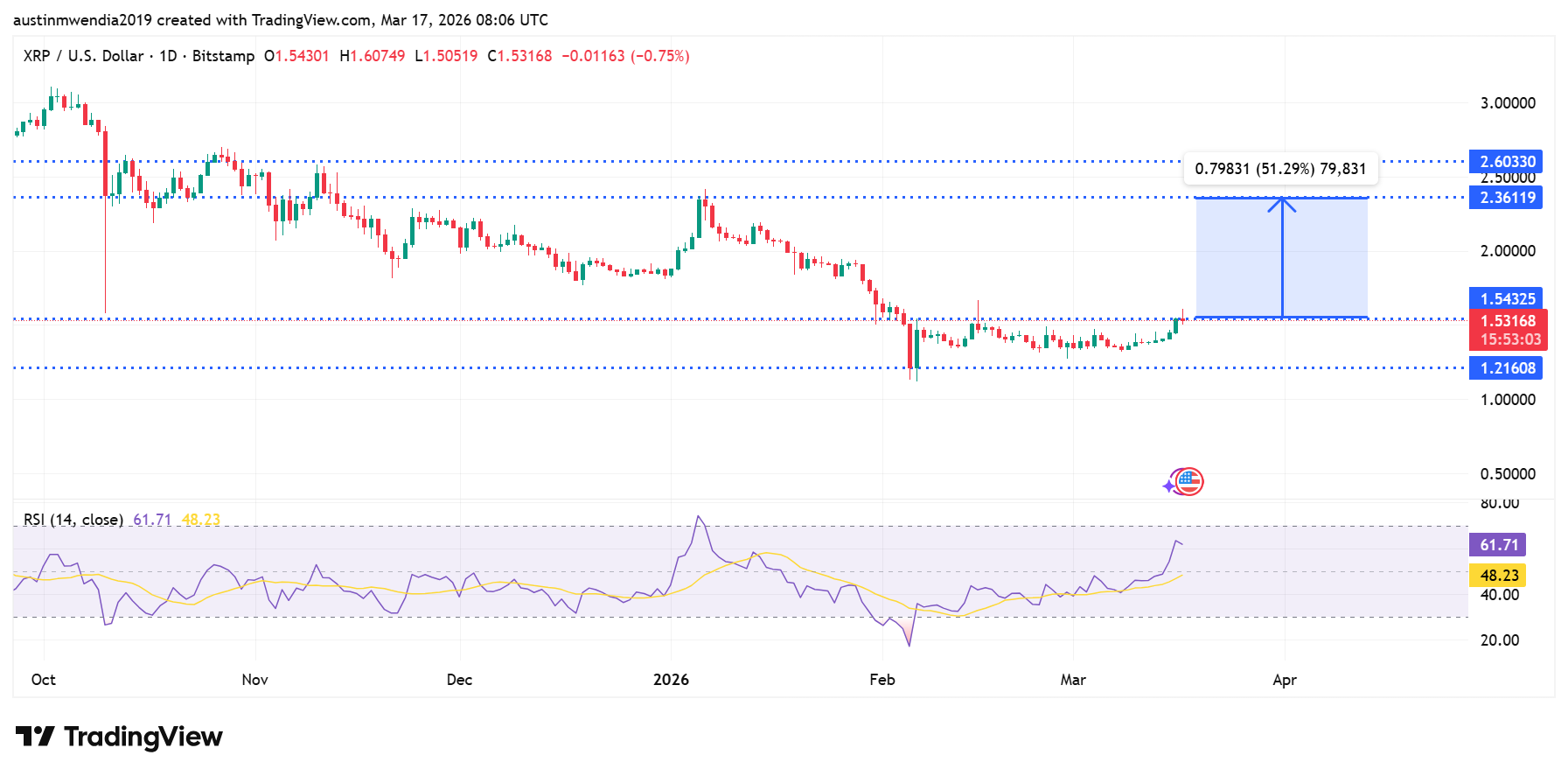Click the Mar label on the time axis

pyautogui.click(x=1073, y=680)
